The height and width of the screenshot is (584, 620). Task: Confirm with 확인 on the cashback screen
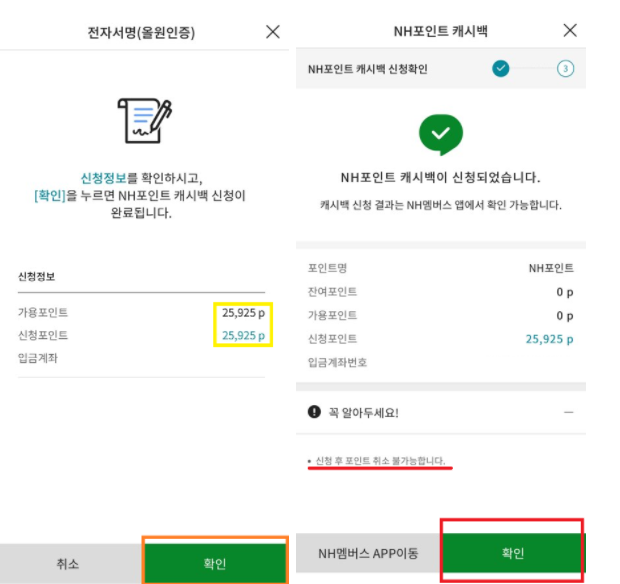[x=513, y=553]
